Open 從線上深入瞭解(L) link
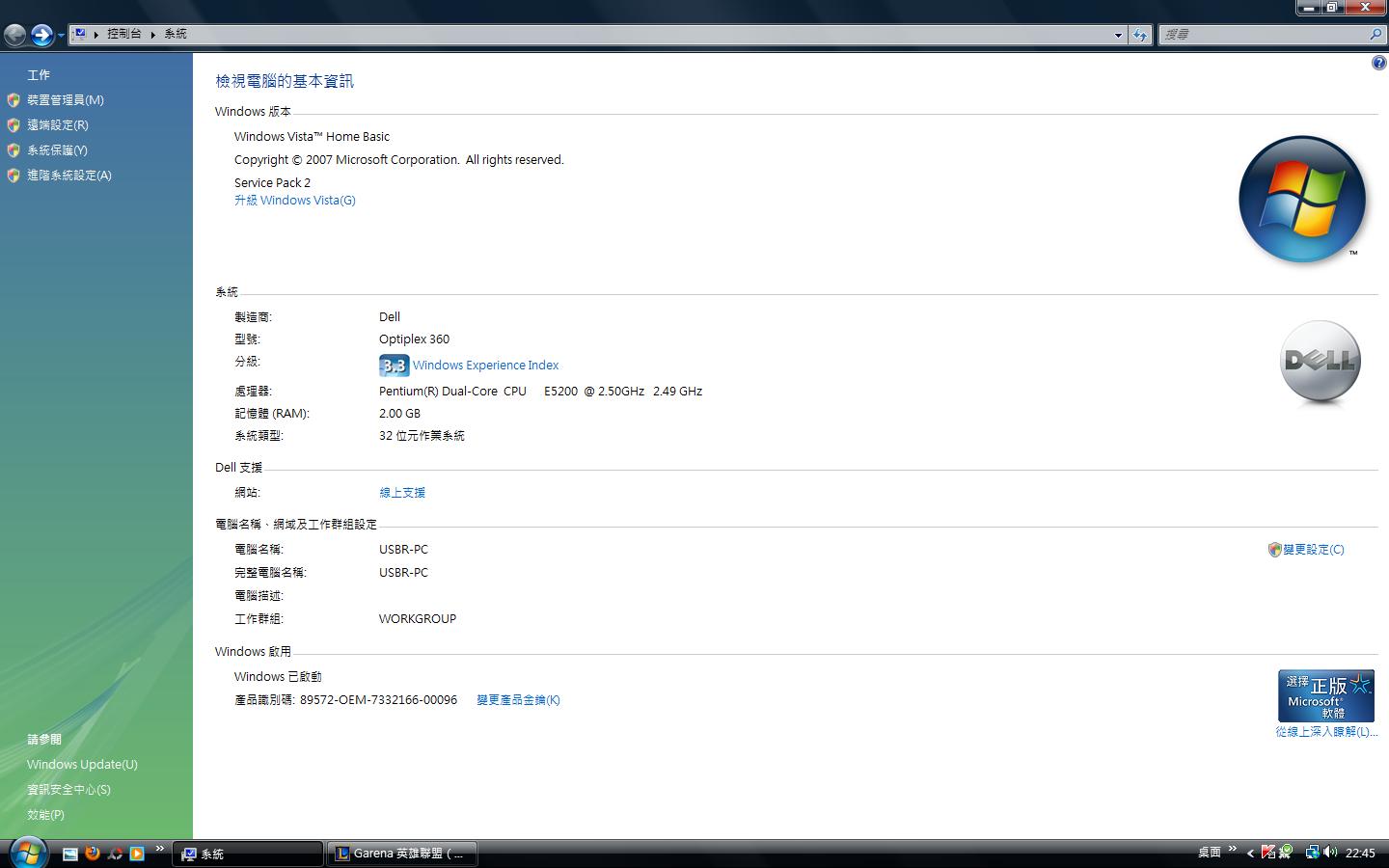 [1326, 732]
